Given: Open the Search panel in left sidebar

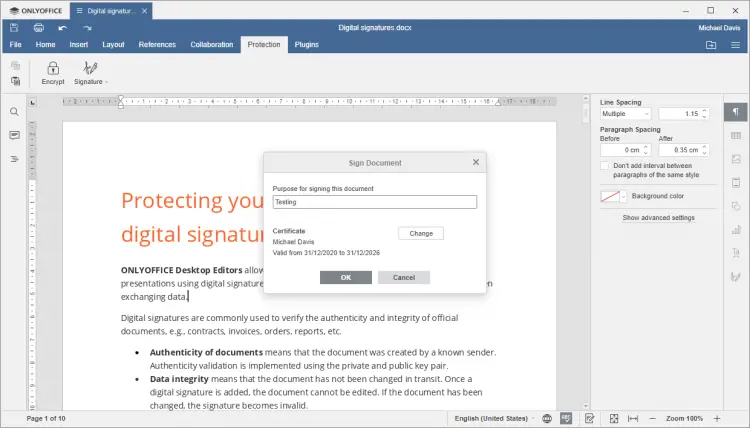Looking at the screenshot, I should (14, 111).
